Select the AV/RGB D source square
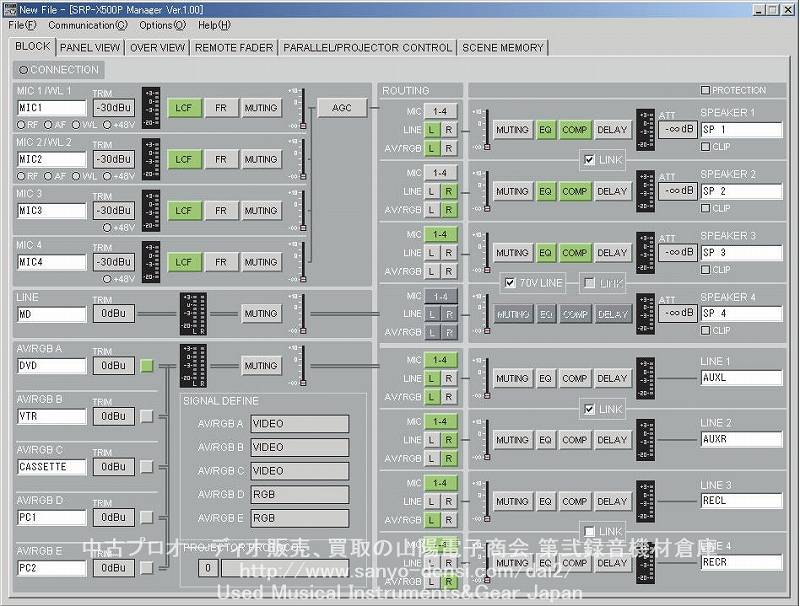The width and height of the screenshot is (800, 606). click(147, 517)
